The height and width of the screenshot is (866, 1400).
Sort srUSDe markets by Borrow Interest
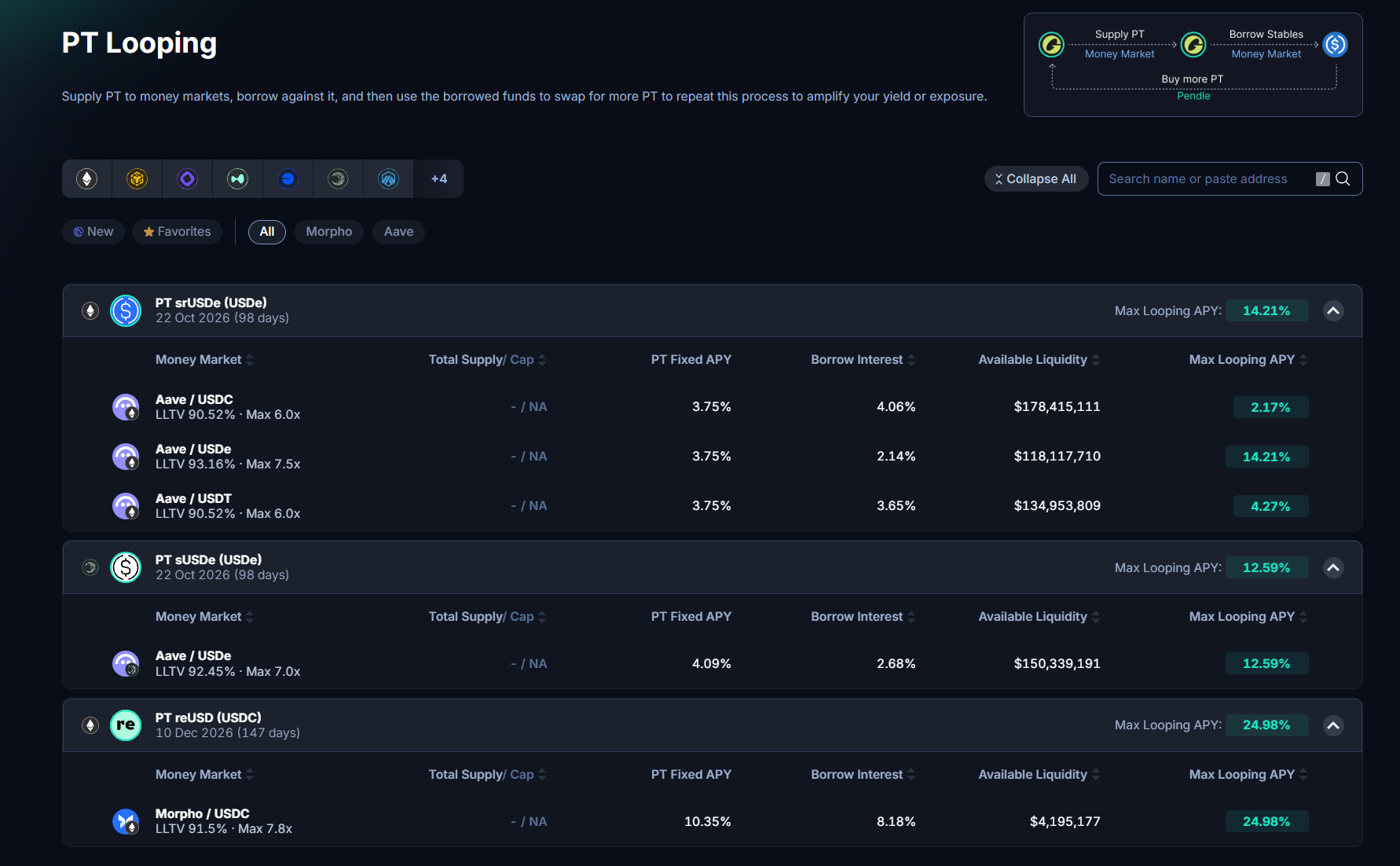click(x=863, y=360)
